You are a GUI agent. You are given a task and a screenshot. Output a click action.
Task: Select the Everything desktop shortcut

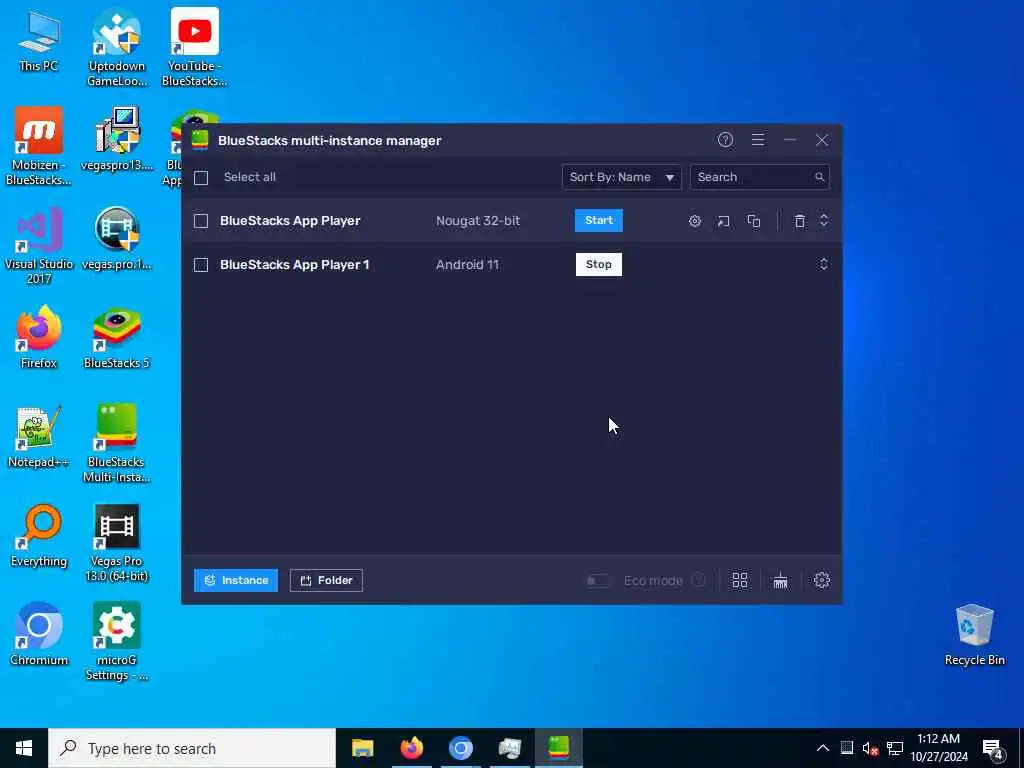(x=39, y=536)
